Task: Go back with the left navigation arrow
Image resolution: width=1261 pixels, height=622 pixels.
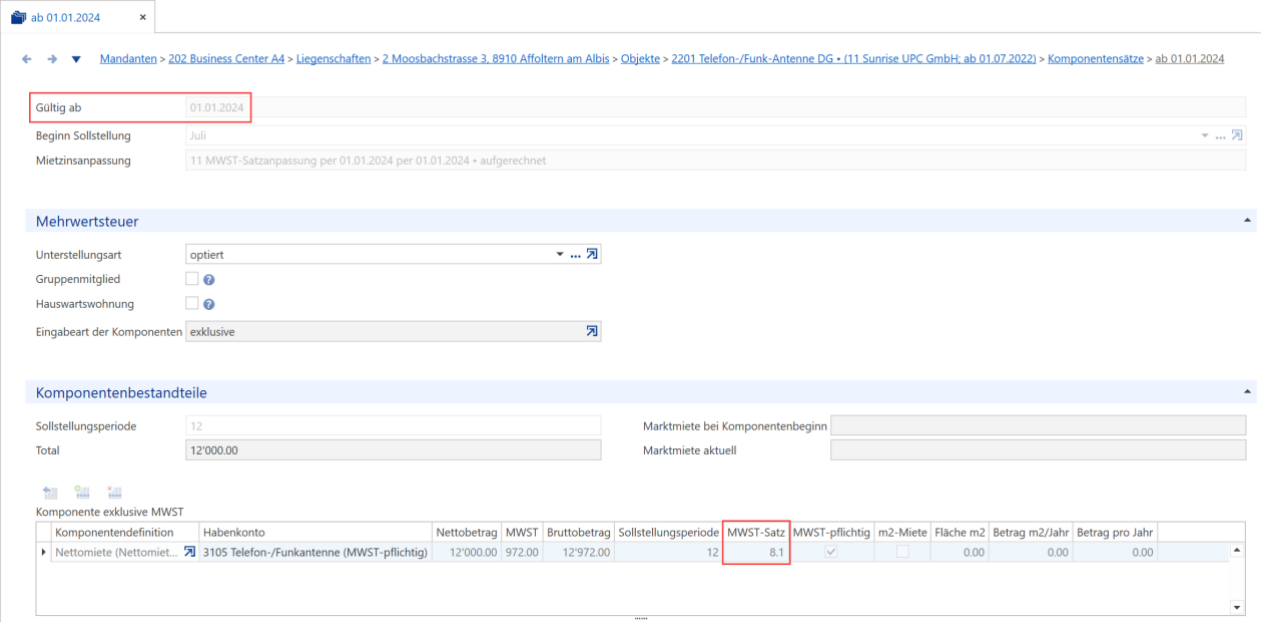Action: pos(26,59)
